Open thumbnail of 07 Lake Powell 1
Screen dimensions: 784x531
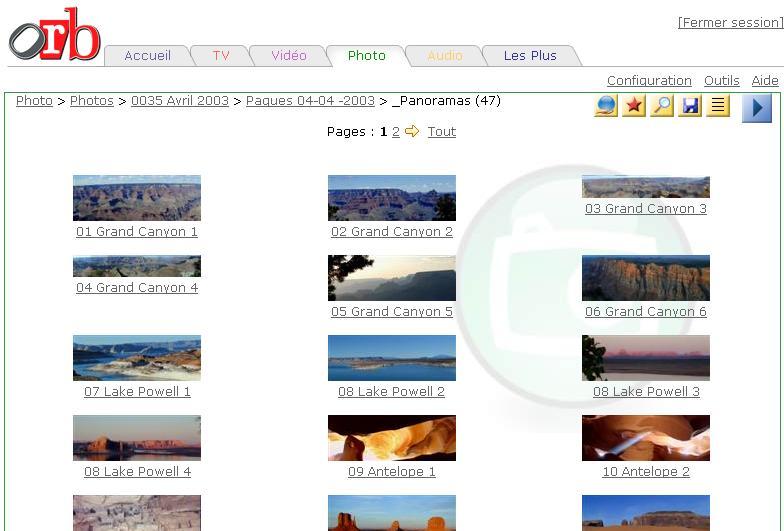tap(137, 358)
